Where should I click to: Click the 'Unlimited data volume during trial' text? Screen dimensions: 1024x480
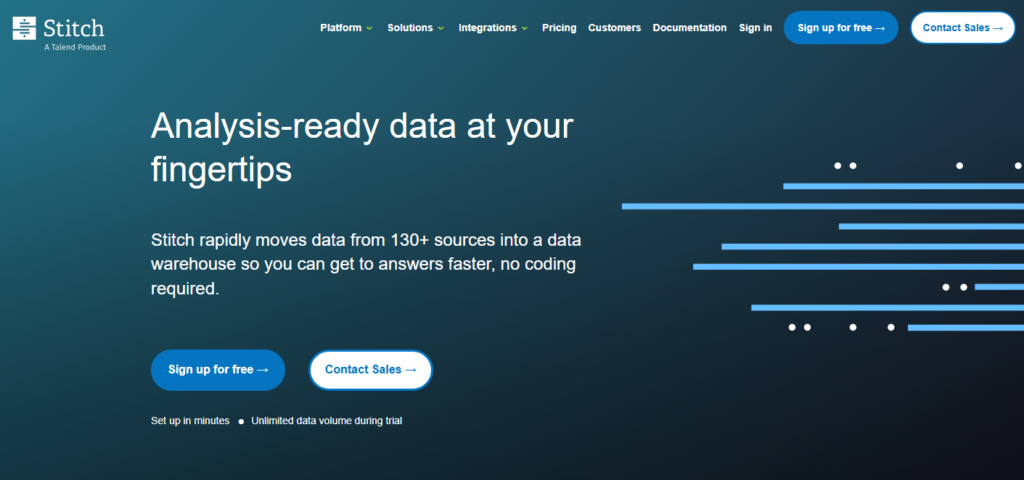pyautogui.click(x=326, y=421)
